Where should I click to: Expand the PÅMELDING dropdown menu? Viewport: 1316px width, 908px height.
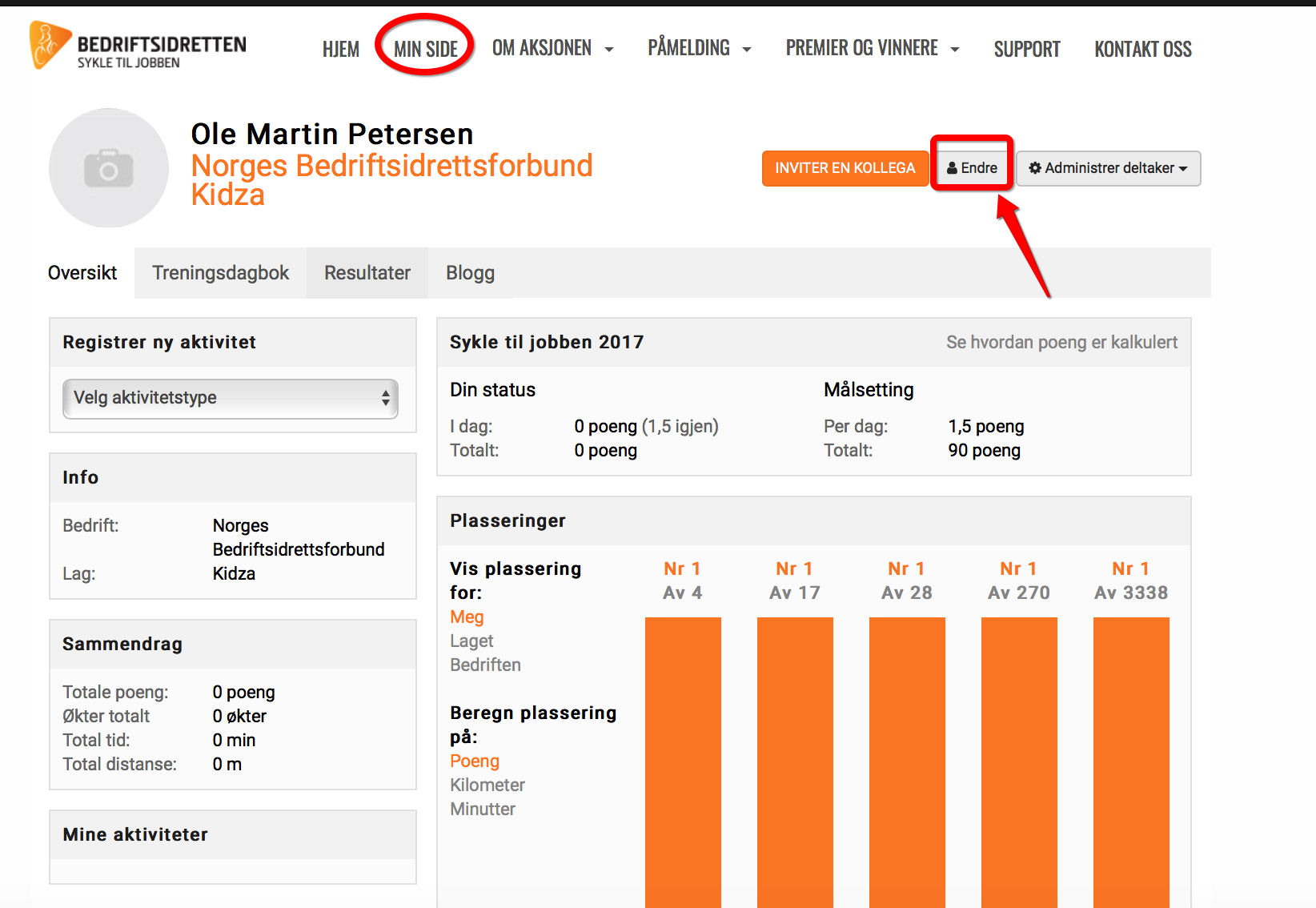click(699, 48)
